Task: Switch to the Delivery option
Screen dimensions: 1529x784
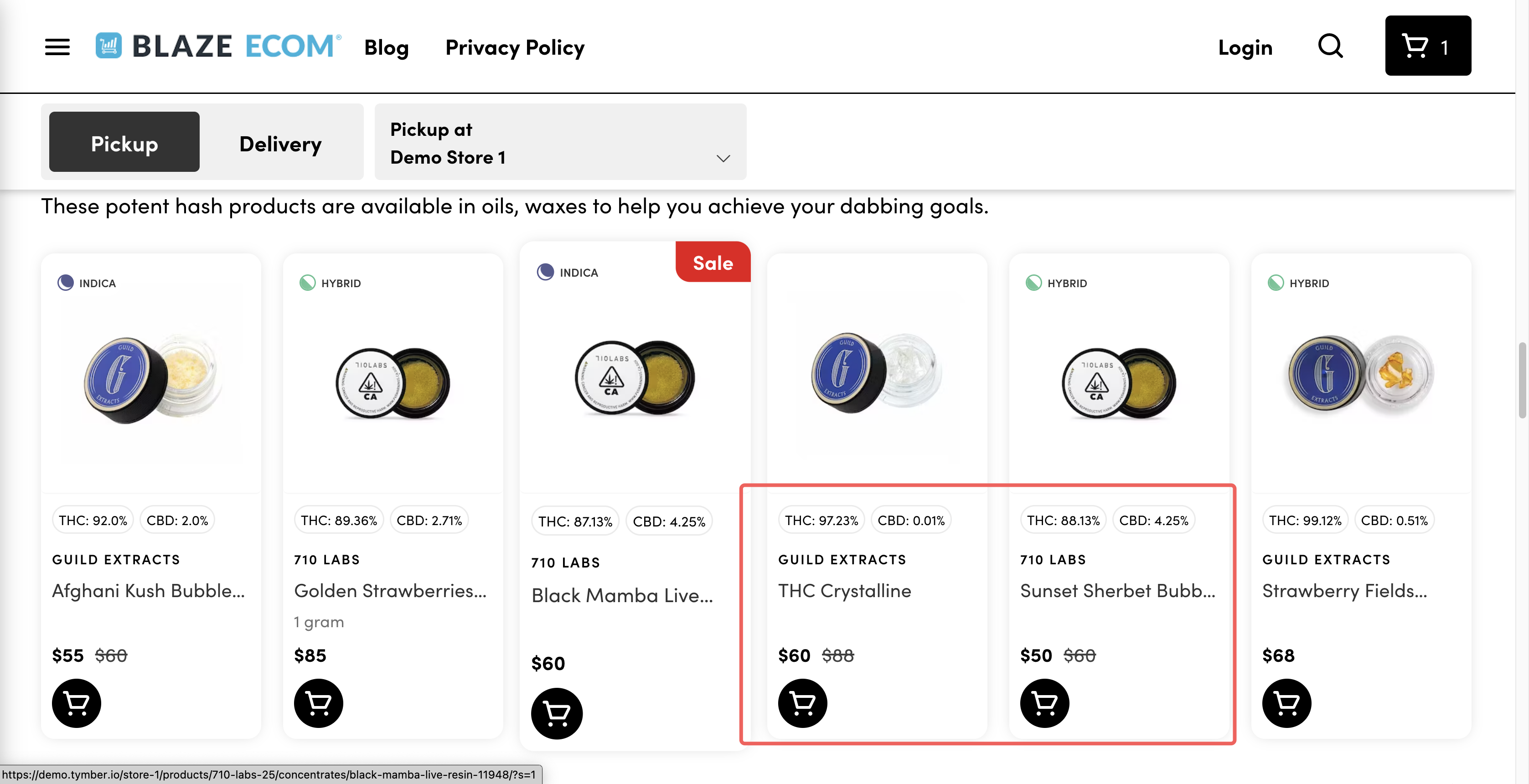Action: [x=279, y=142]
